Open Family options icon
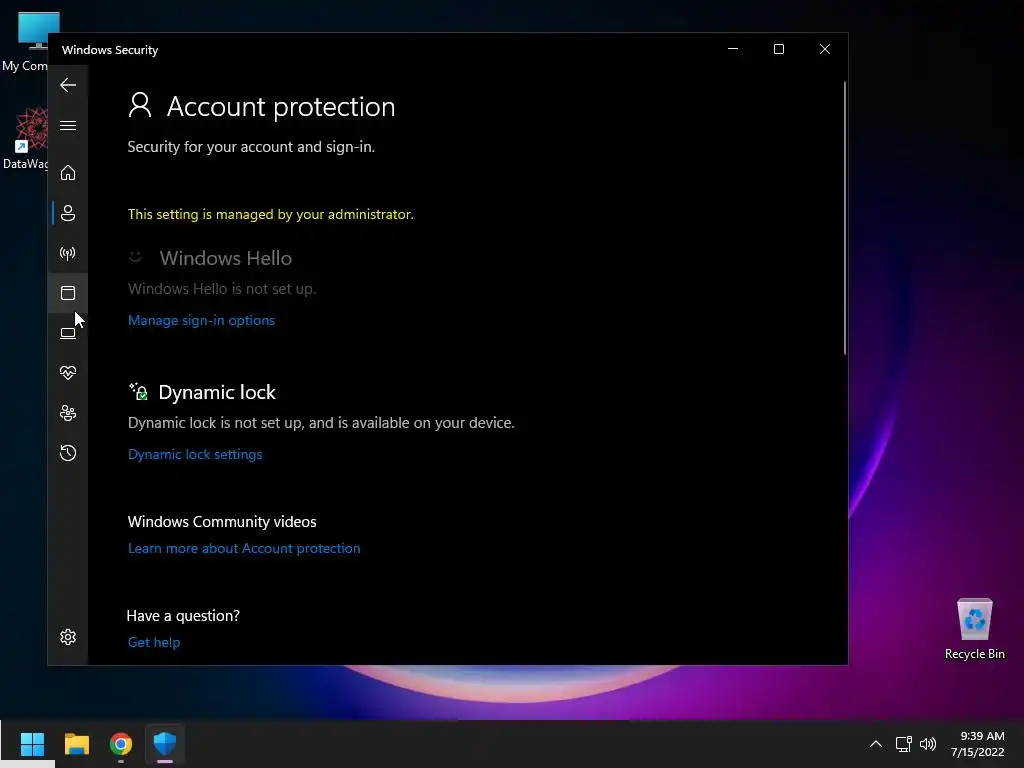The width and height of the screenshot is (1024, 768). (68, 413)
